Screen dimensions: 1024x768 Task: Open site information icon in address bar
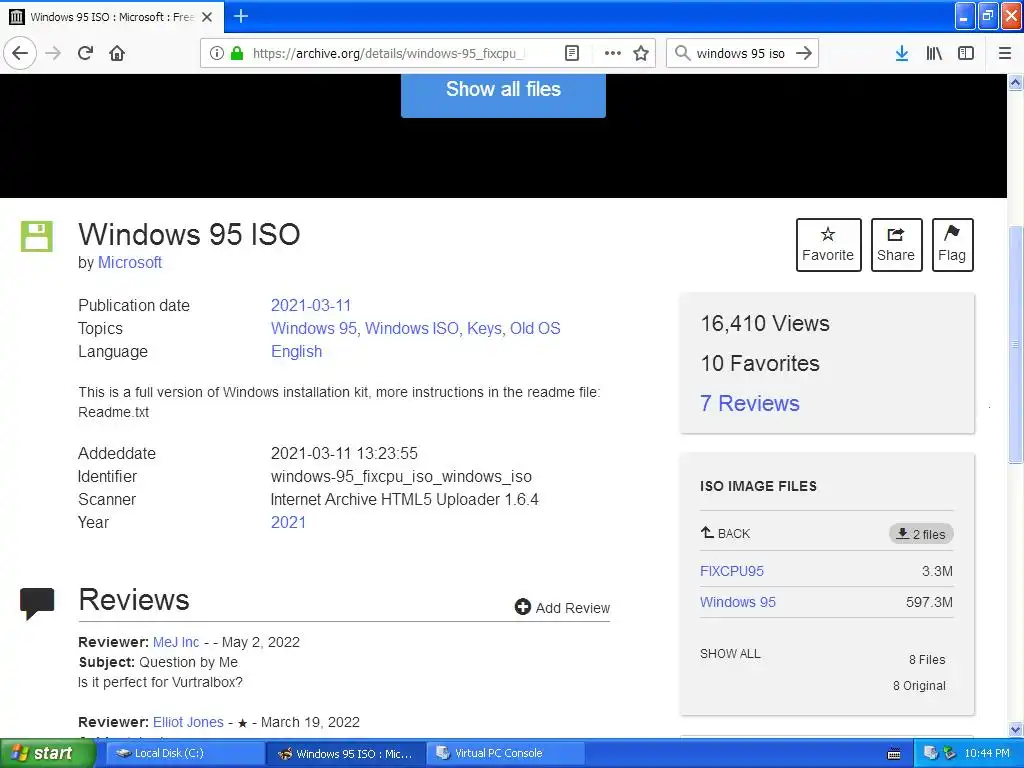click(x=216, y=54)
